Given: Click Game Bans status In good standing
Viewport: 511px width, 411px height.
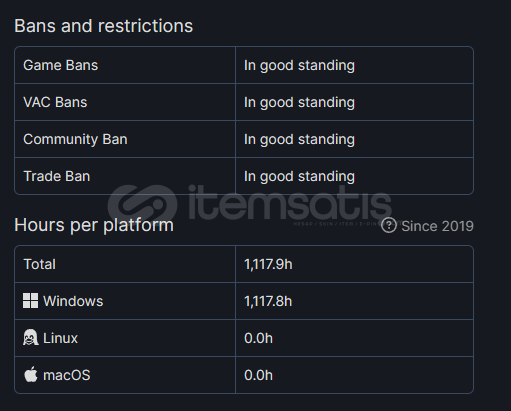Looking at the screenshot, I should [x=299, y=66].
